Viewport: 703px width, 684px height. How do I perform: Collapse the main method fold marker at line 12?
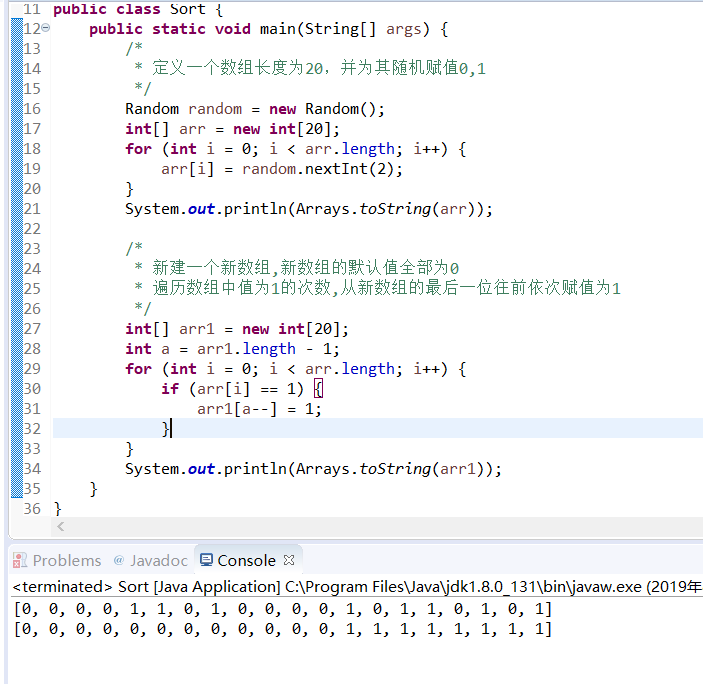click(x=46, y=28)
